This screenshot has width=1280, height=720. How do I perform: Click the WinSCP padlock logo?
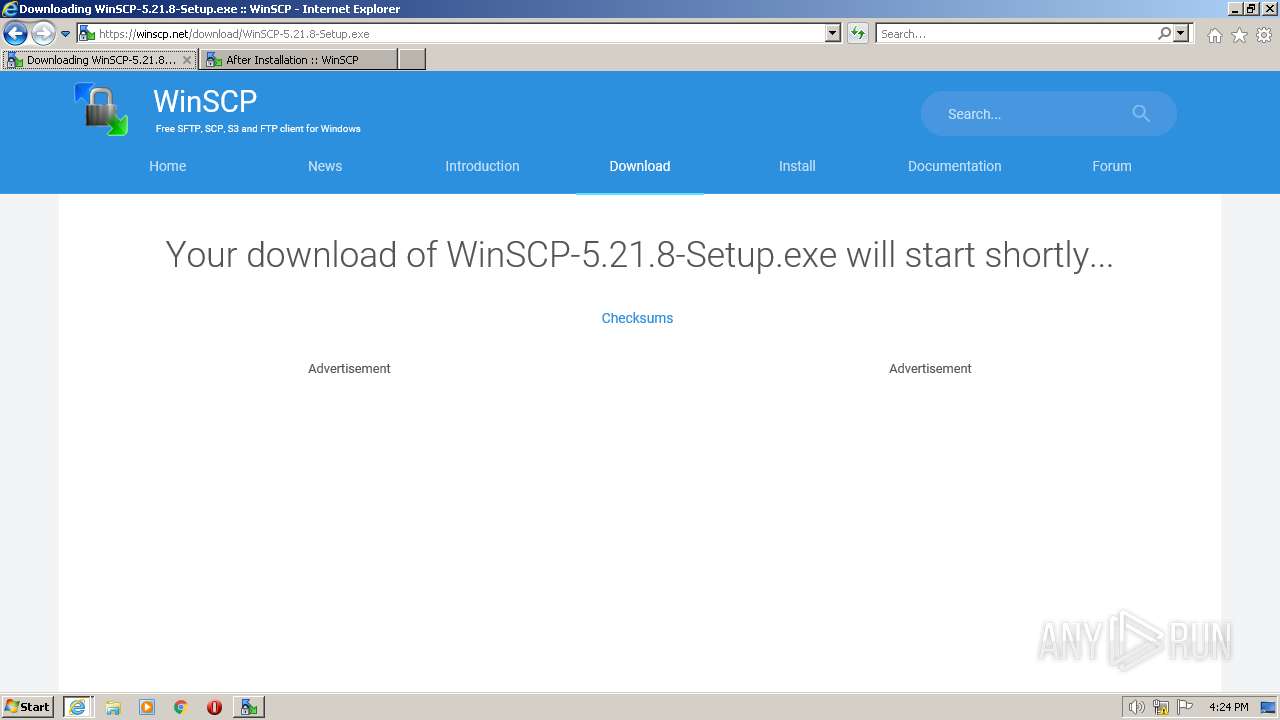point(101,109)
